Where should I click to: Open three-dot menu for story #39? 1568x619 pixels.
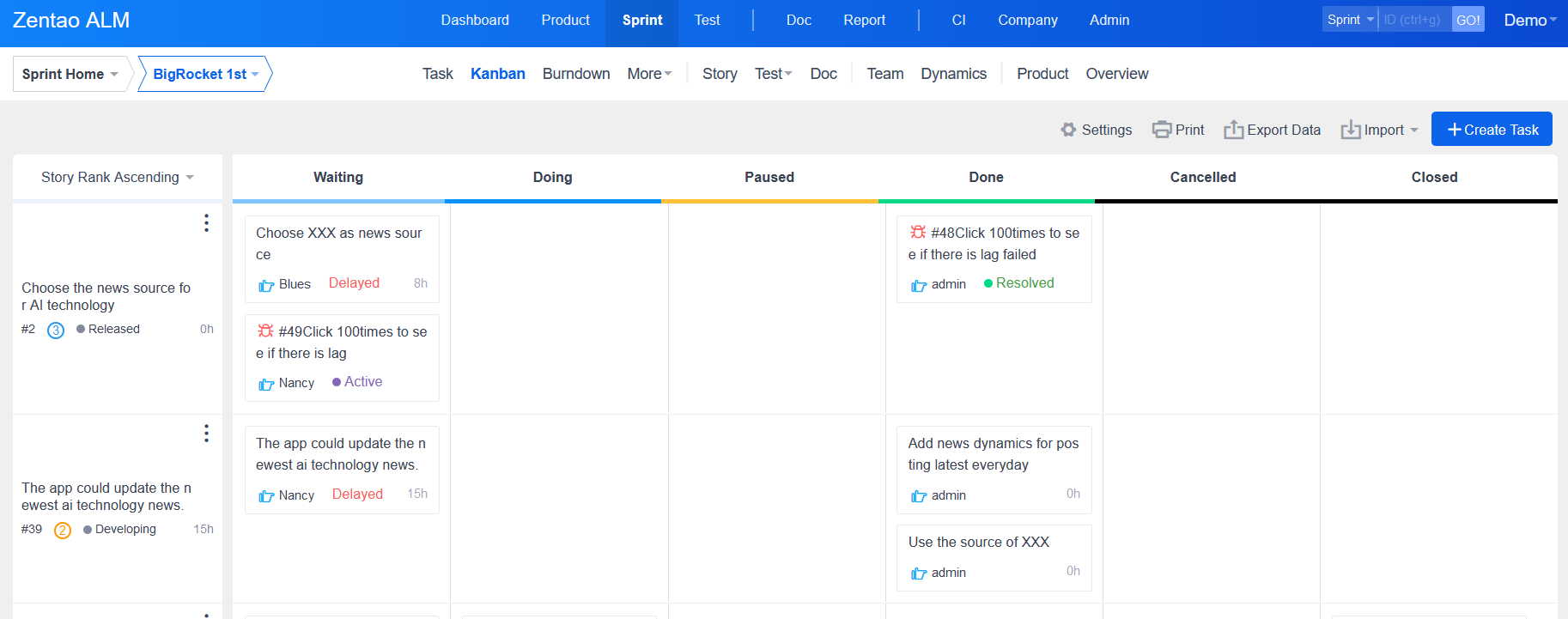point(206,434)
